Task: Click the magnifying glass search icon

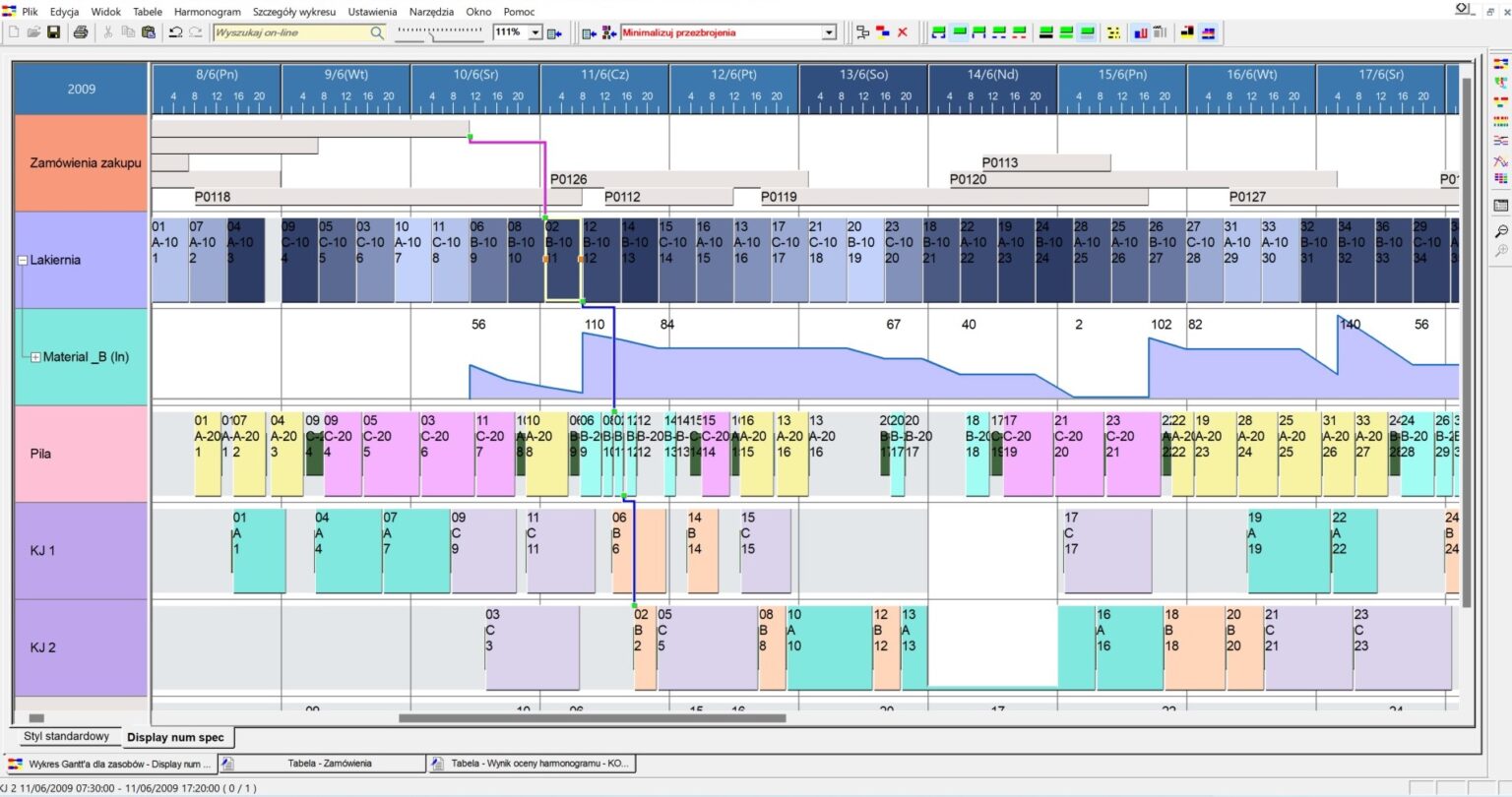Action: click(x=377, y=32)
